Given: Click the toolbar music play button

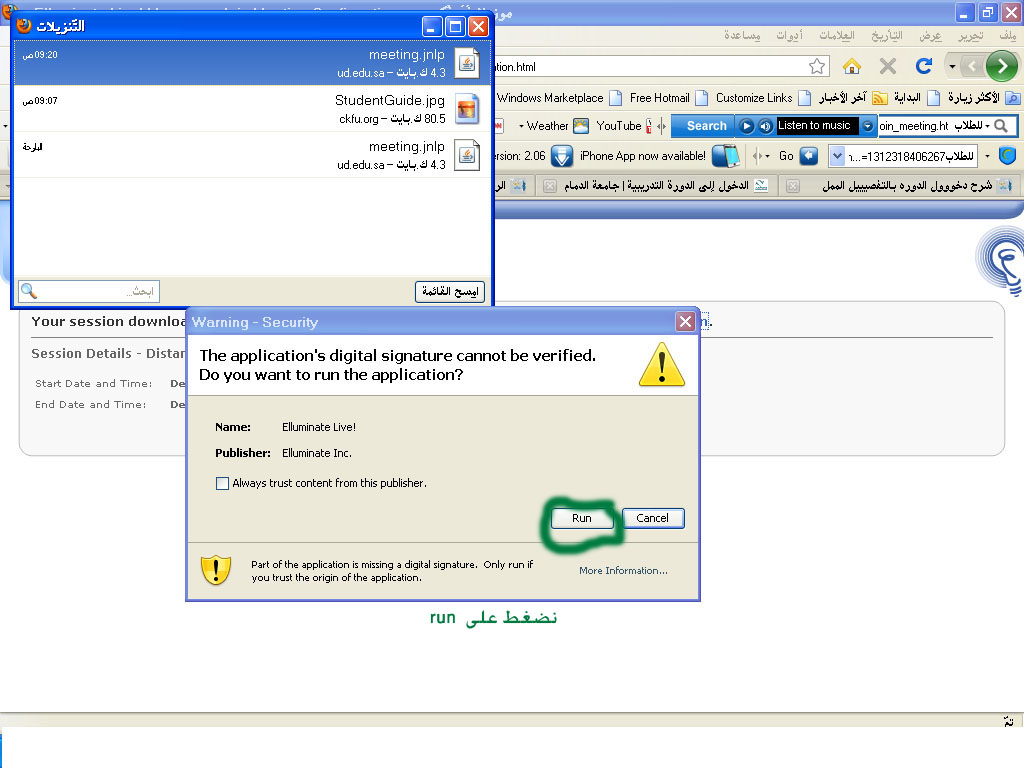Looking at the screenshot, I should click(x=746, y=126).
